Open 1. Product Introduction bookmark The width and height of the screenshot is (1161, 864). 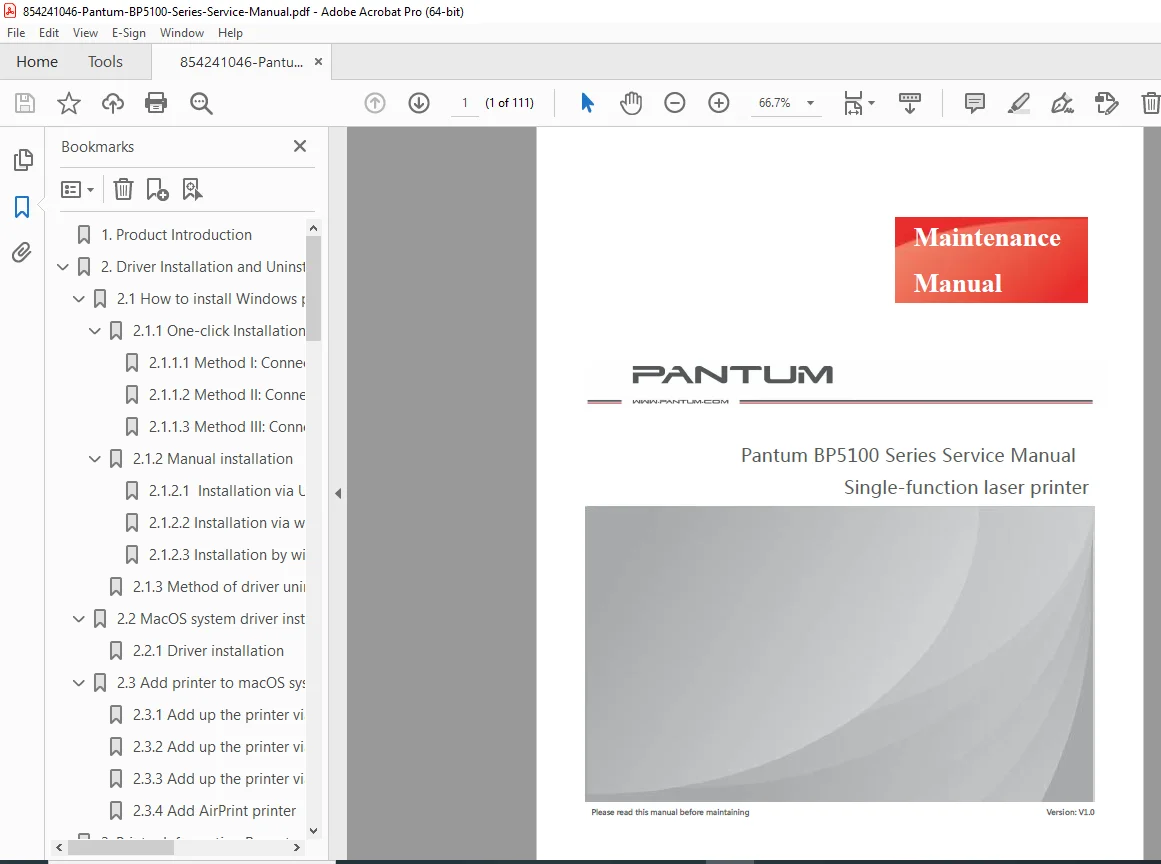click(x=176, y=235)
